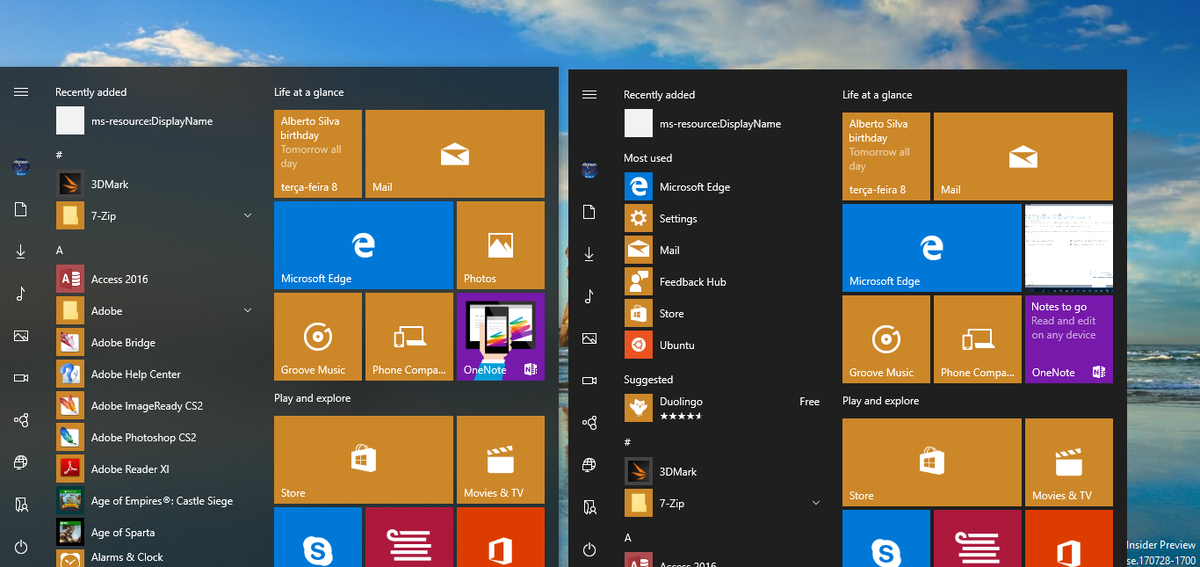Launch Age of Sparta

155,532
